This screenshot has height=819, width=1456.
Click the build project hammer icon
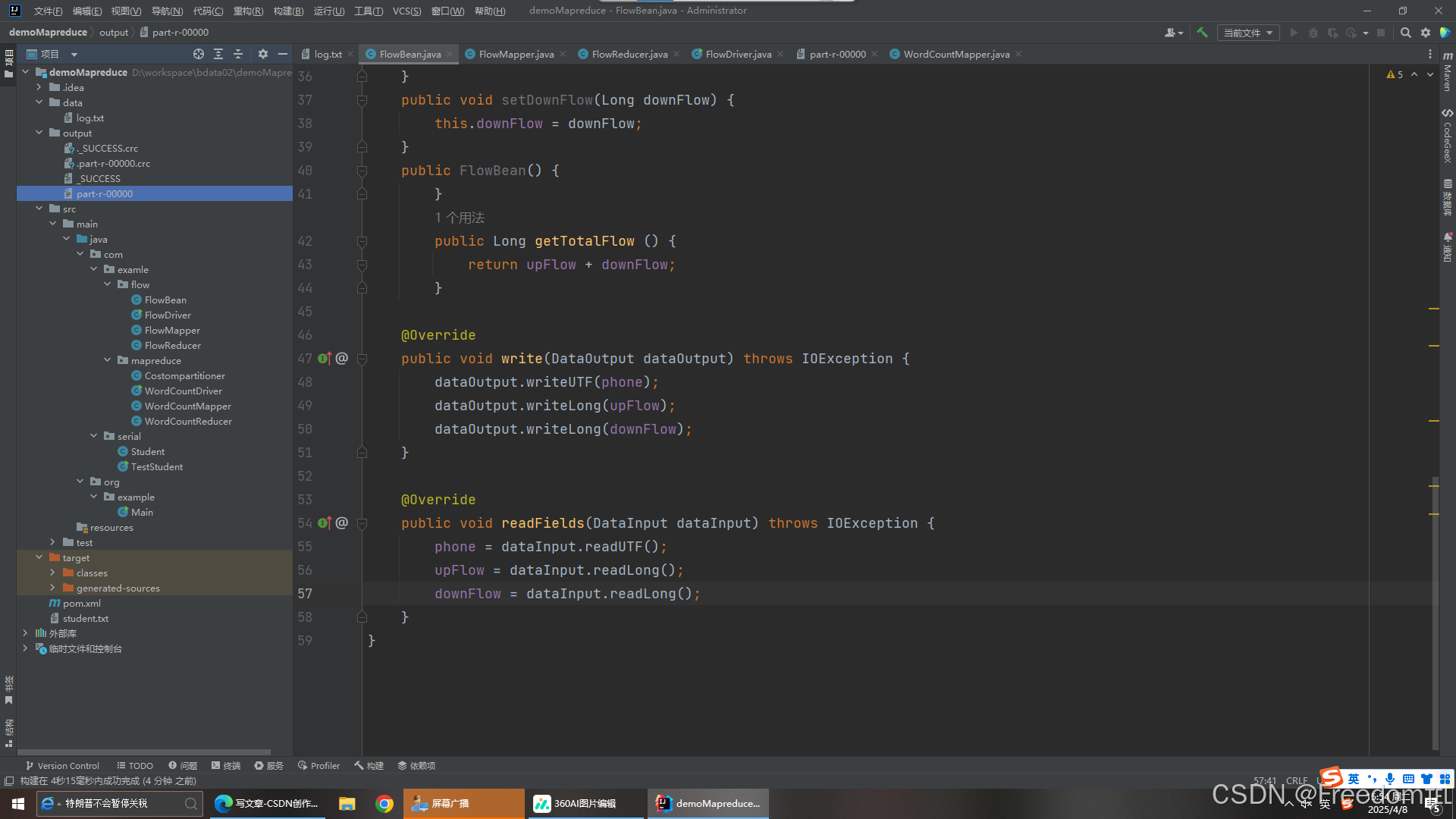pos(1202,33)
